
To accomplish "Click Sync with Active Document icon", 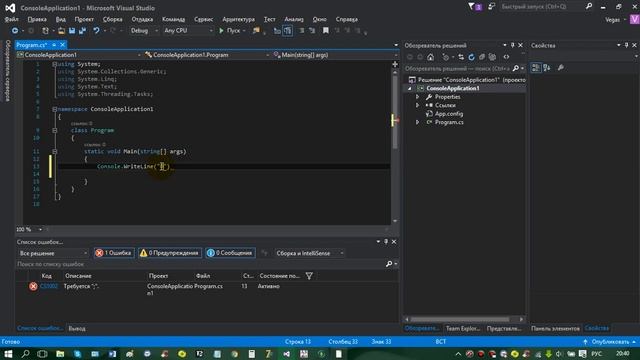I will [461, 57].
